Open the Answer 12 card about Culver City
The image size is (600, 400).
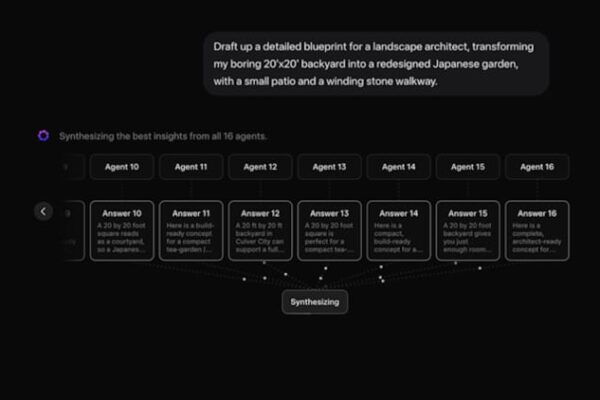[x=260, y=231]
